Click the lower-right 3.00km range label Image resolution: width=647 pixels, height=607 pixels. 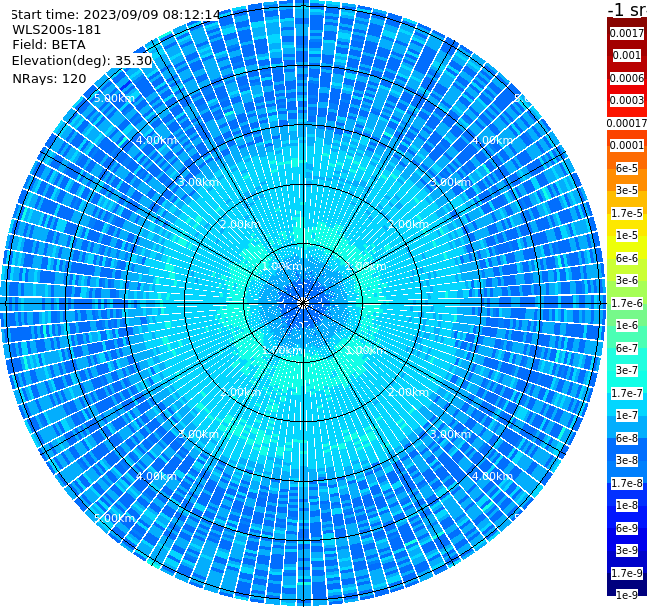[450, 434]
